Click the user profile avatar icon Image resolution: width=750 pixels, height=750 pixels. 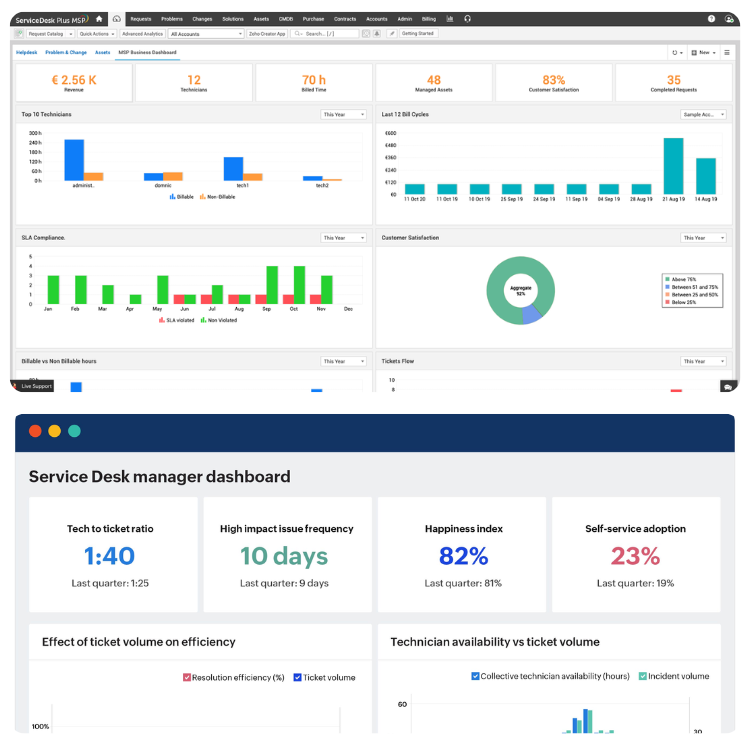(x=729, y=18)
